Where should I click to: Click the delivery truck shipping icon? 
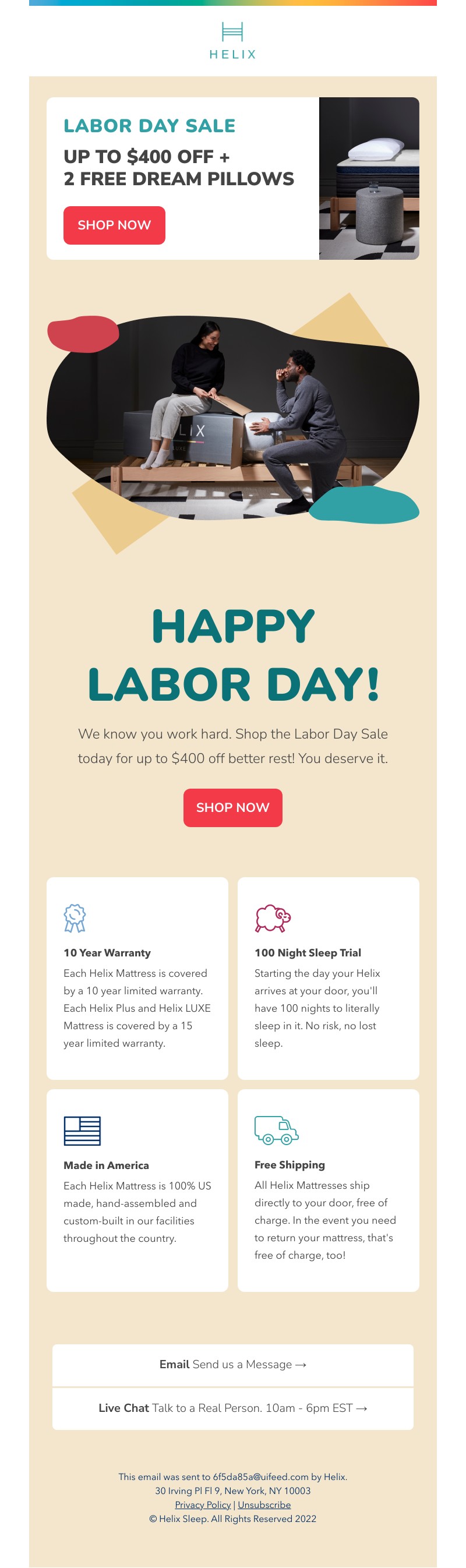tap(276, 1130)
